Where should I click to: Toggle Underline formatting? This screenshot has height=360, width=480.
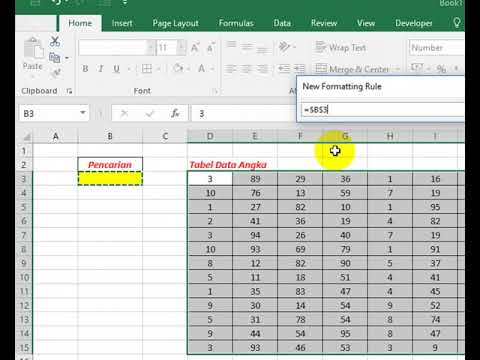[x=116, y=69]
